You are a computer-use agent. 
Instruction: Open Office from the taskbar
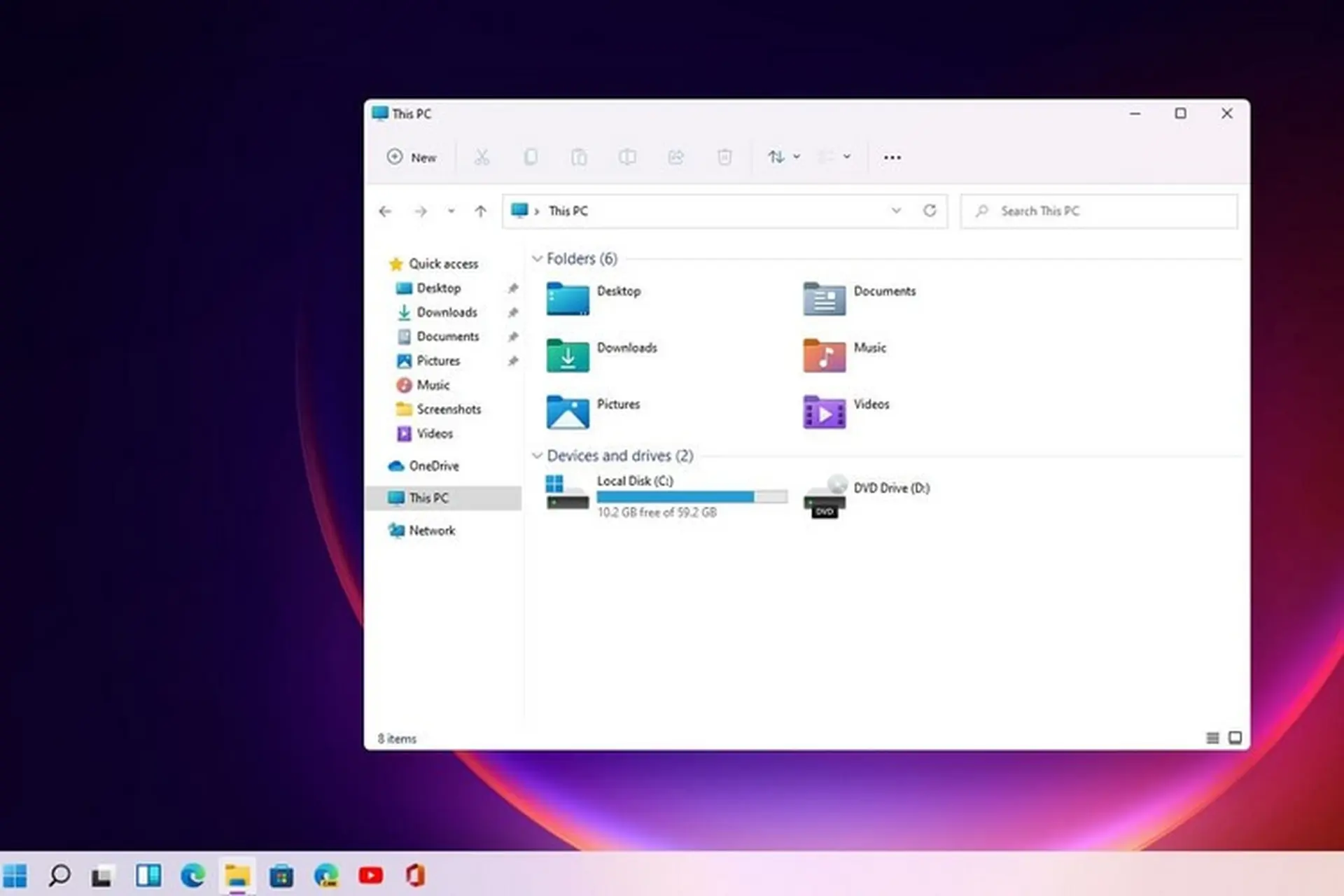tap(415, 876)
